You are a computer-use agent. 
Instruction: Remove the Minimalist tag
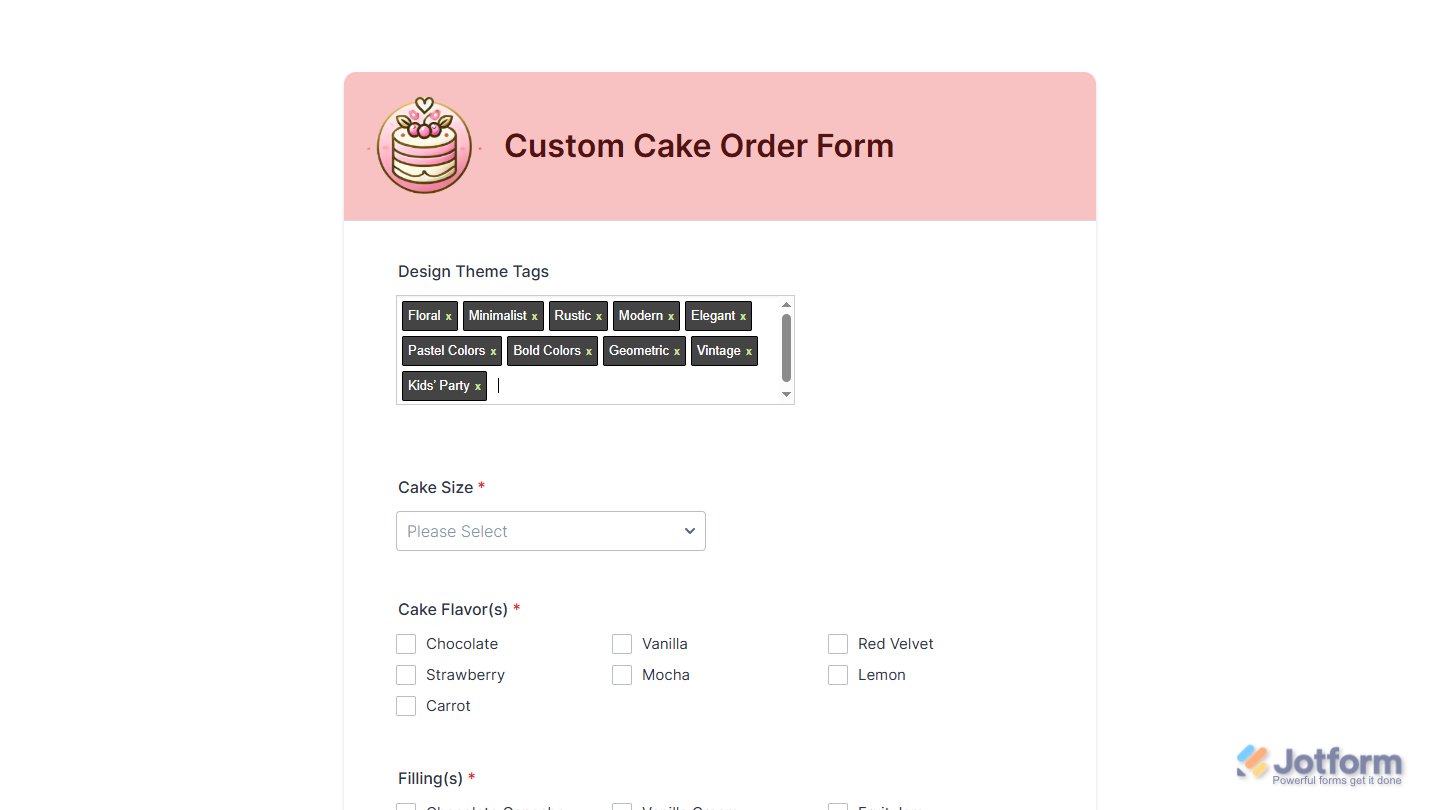tap(532, 316)
